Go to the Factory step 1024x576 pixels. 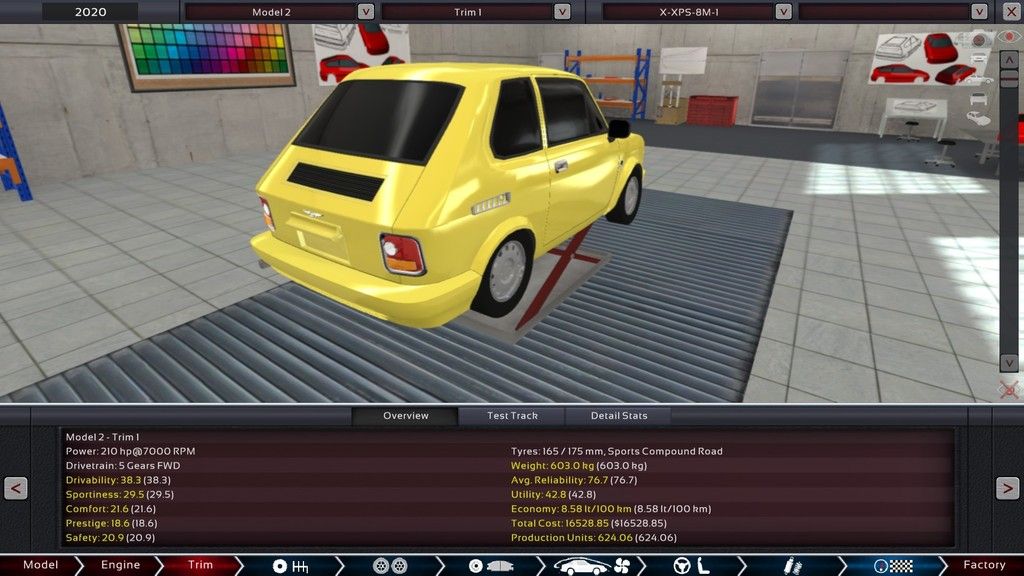pos(984,566)
